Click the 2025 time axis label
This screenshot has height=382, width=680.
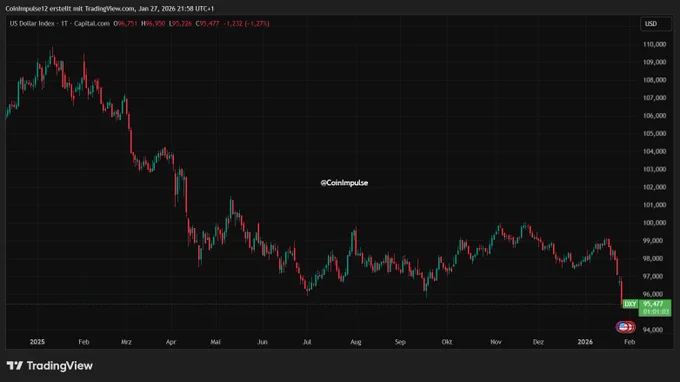37,342
